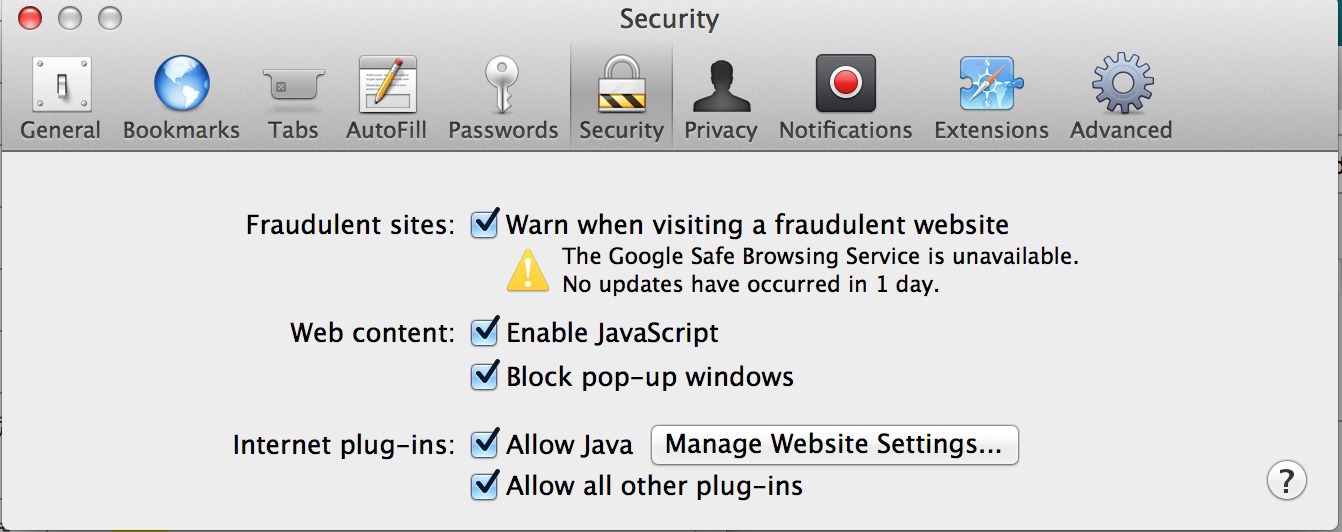
Task: Uncheck the Allow Java checkbox
Action: (x=485, y=443)
